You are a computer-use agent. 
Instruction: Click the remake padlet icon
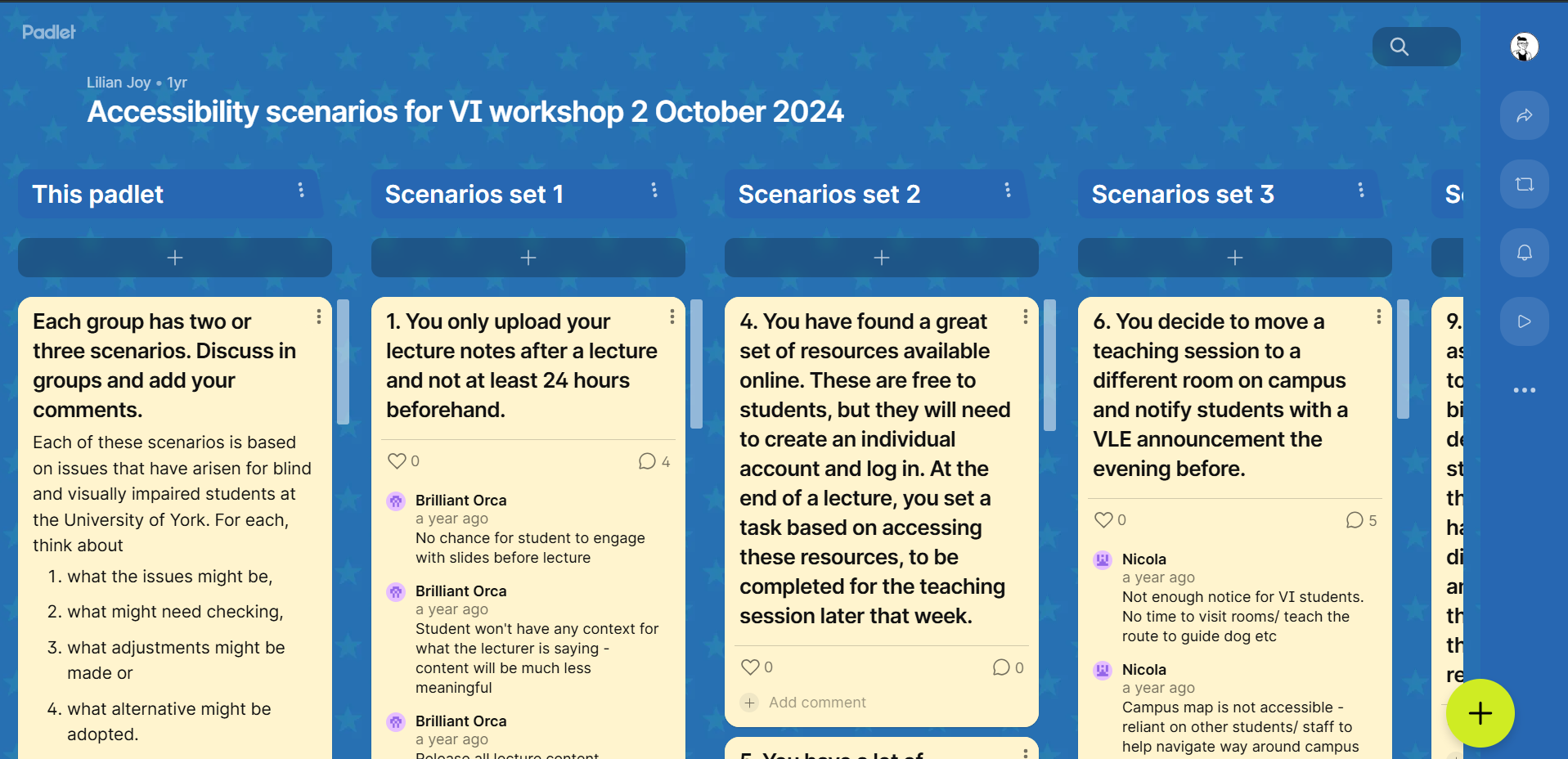point(1524,184)
